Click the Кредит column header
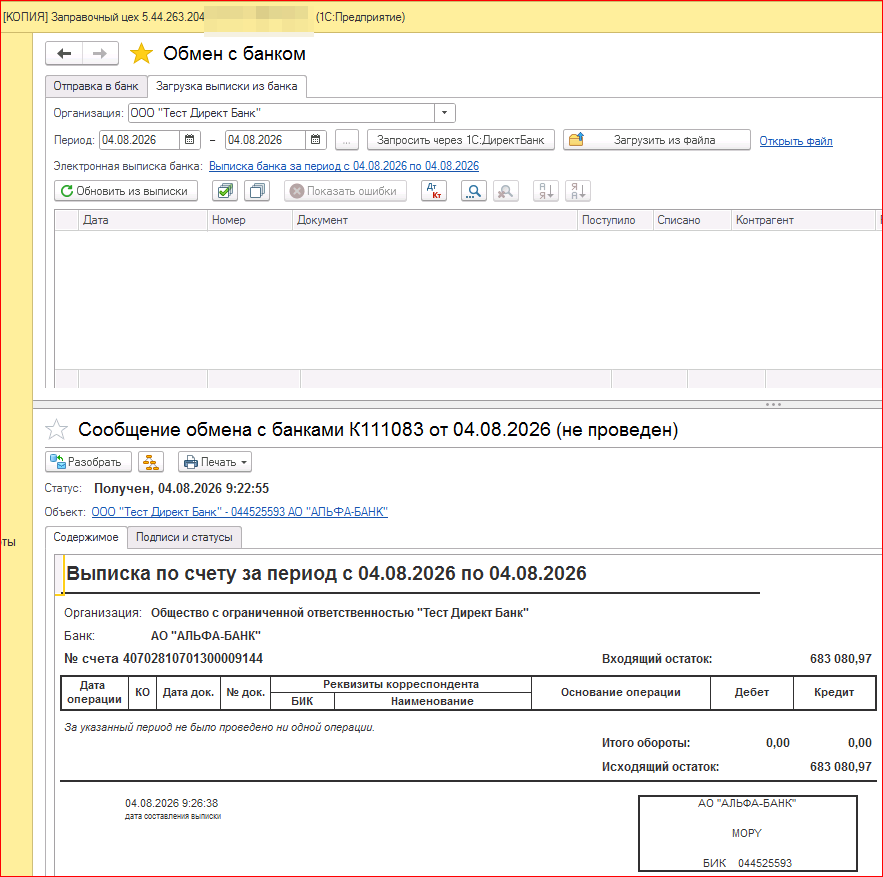This screenshot has height=877, width=883. pyautogui.click(x=834, y=693)
